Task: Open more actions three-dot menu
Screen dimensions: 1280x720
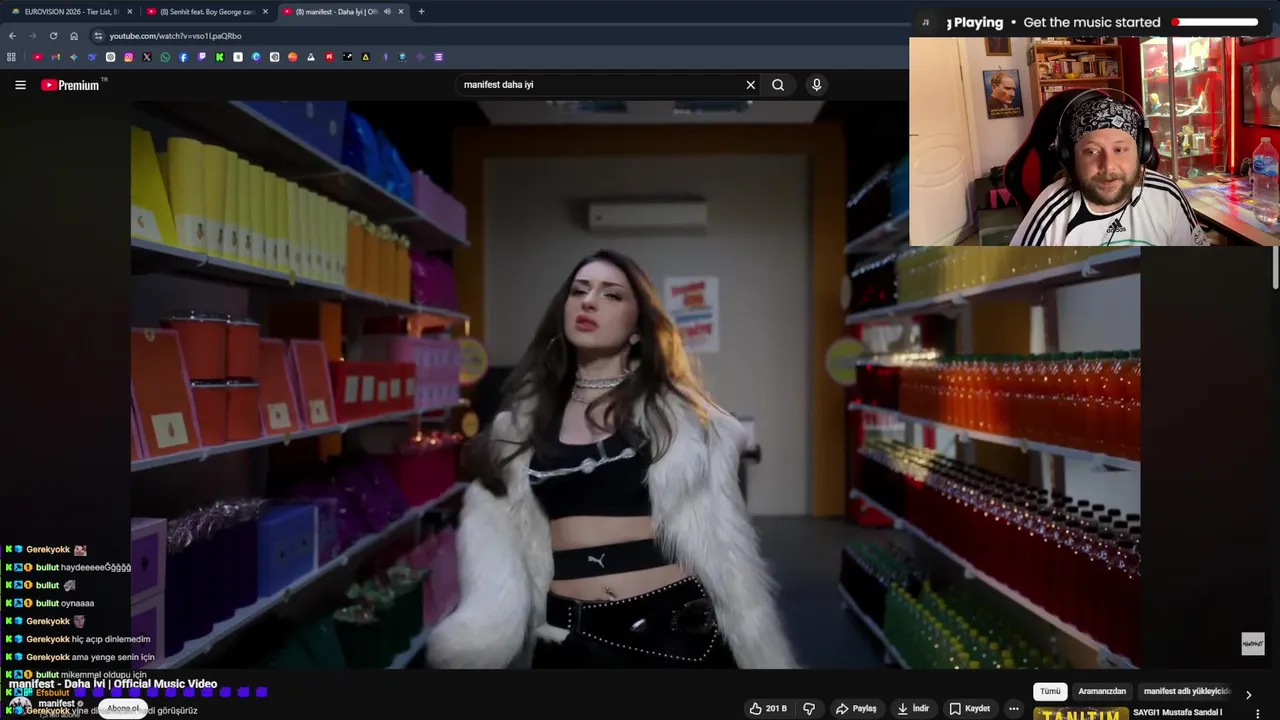Action: tap(1013, 708)
